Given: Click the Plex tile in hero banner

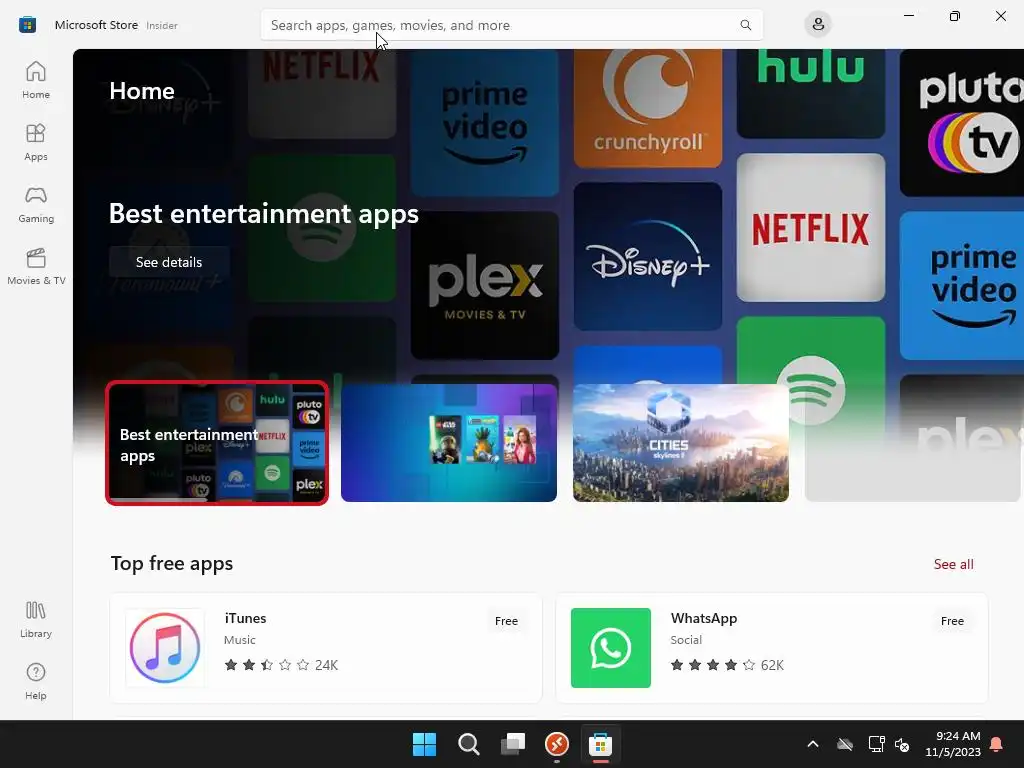Looking at the screenshot, I should click(485, 285).
